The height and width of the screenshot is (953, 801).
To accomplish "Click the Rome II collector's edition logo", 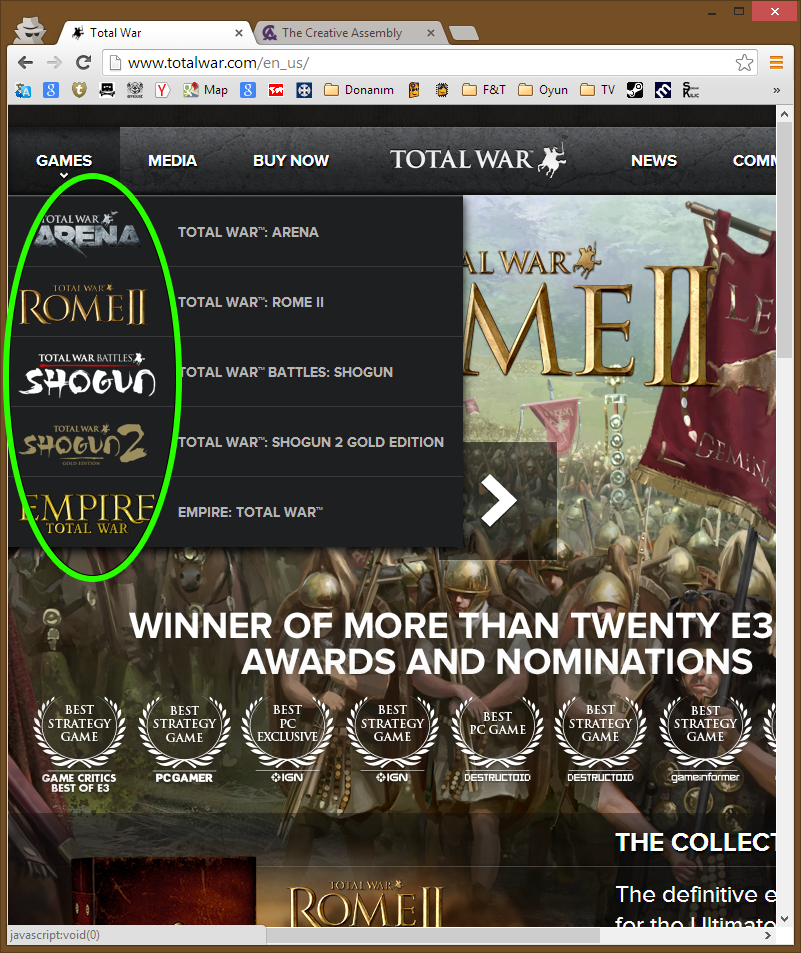I will (x=366, y=904).
